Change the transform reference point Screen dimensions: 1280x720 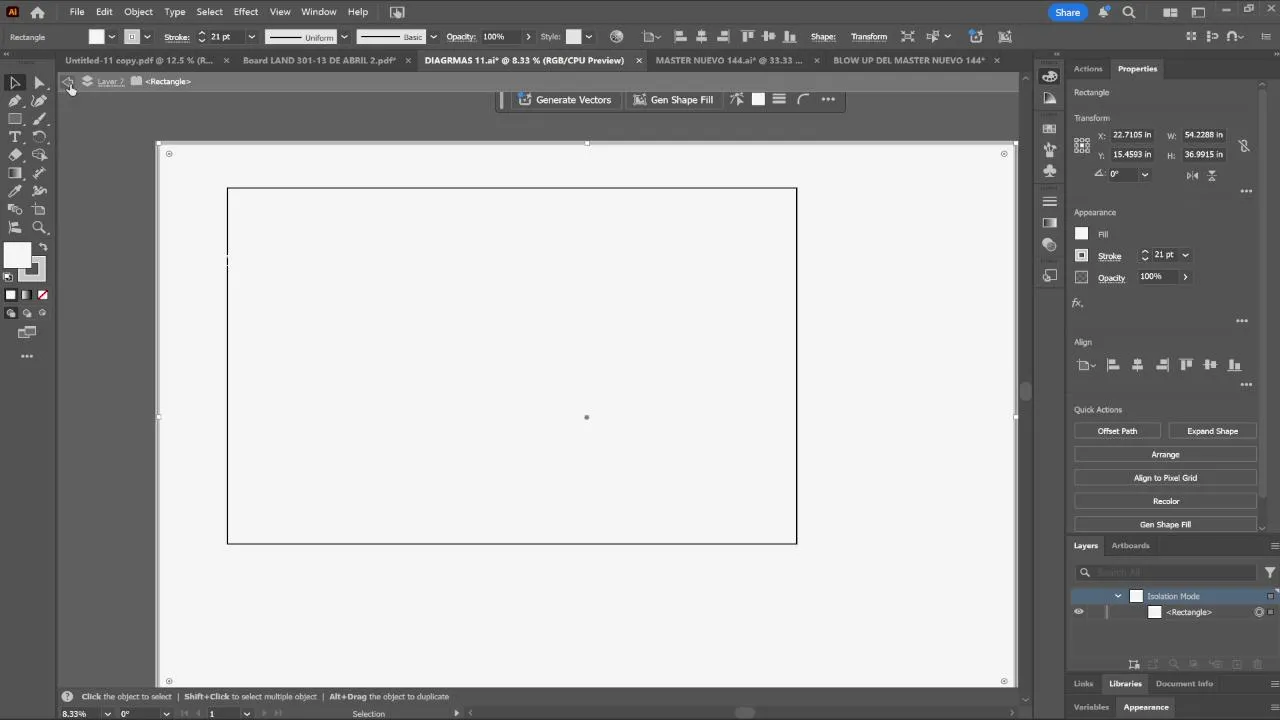point(1082,145)
